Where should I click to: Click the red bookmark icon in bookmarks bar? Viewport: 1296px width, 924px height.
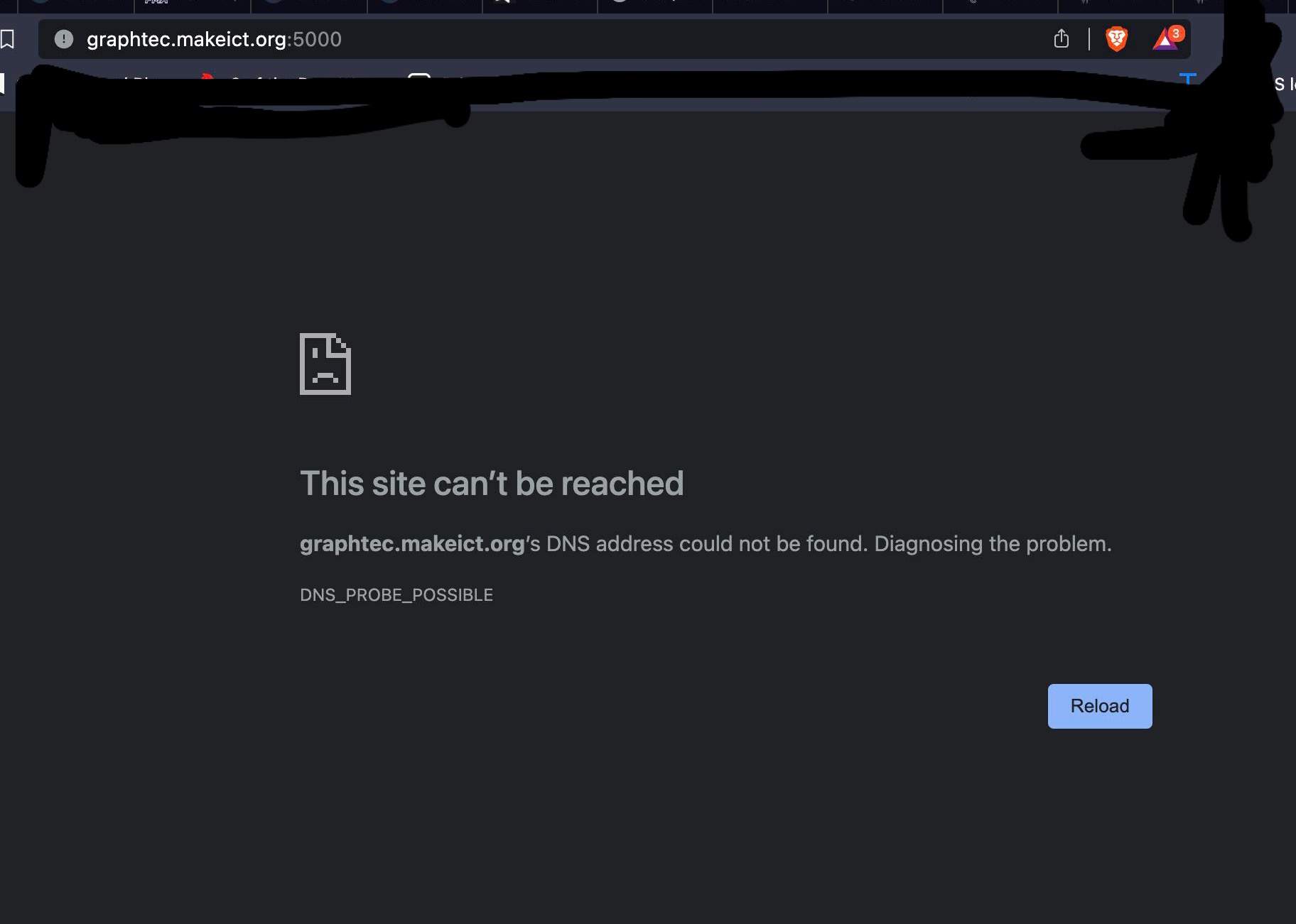coord(207,76)
